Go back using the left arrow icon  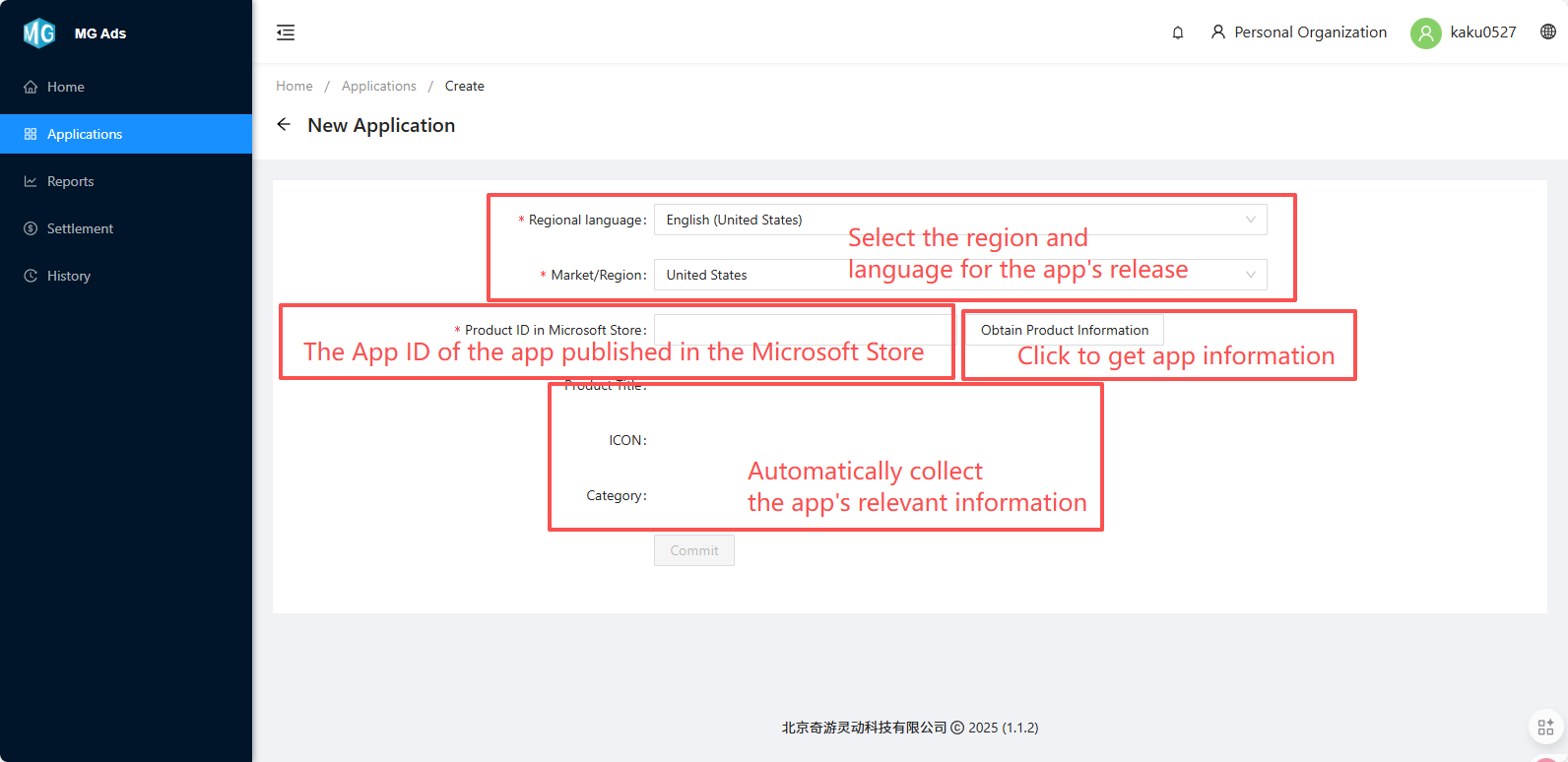tap(284, 125)
